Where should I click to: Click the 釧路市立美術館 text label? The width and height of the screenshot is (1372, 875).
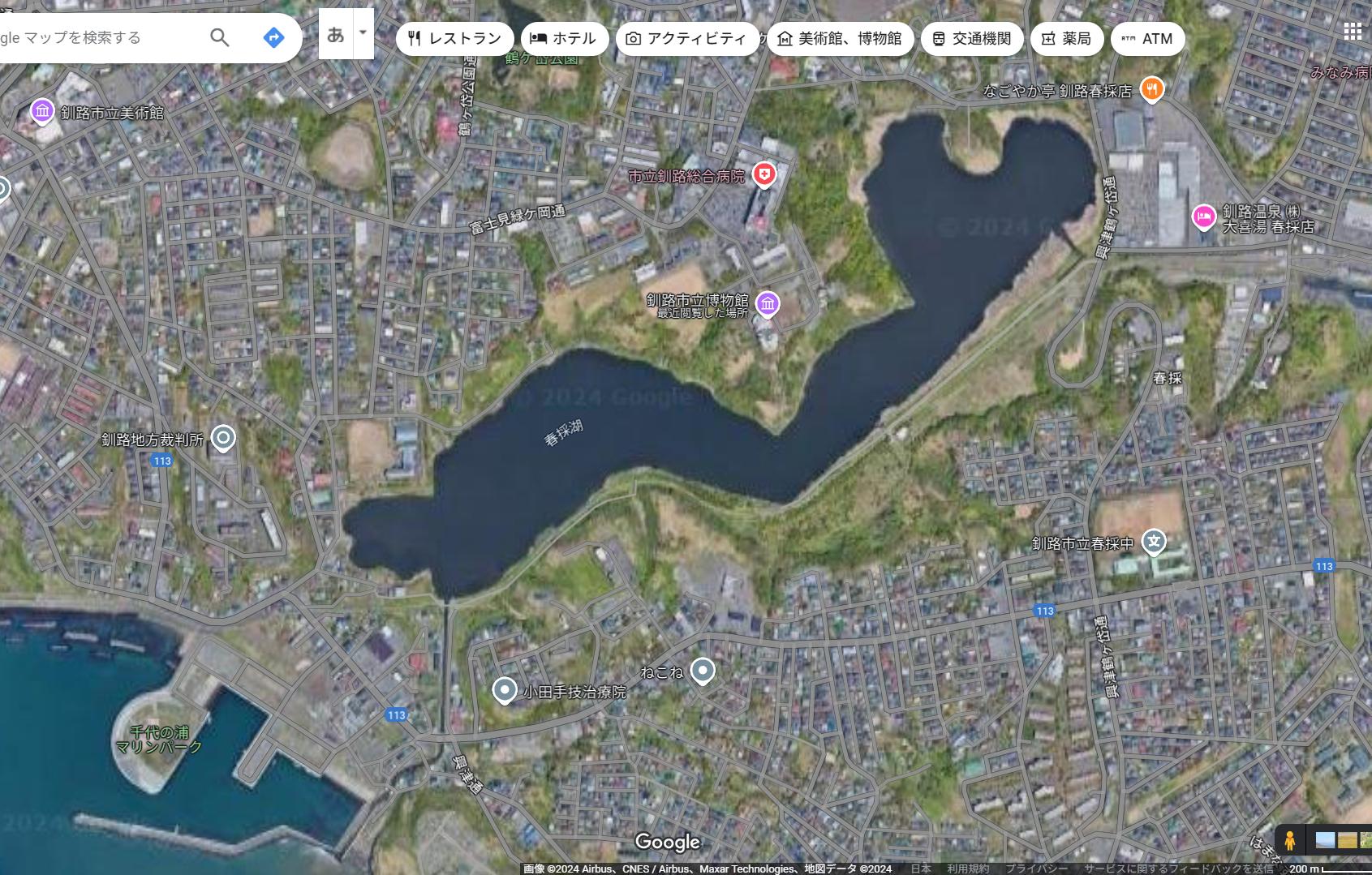click(112, 113)
